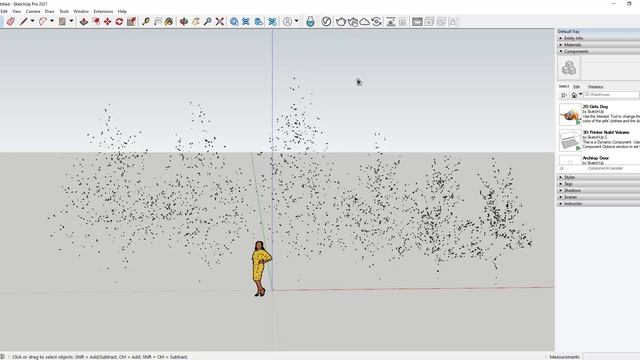Expand the Scenes panel

pos(598,197)
